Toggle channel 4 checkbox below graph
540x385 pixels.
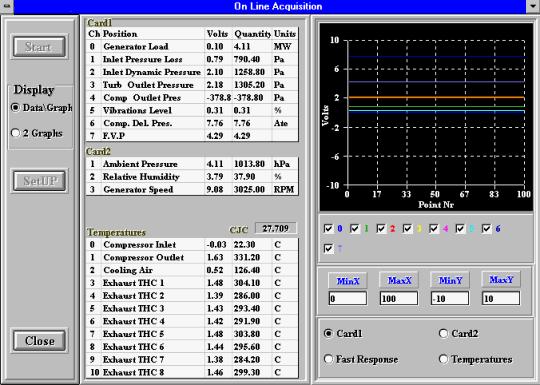(434, 228)
